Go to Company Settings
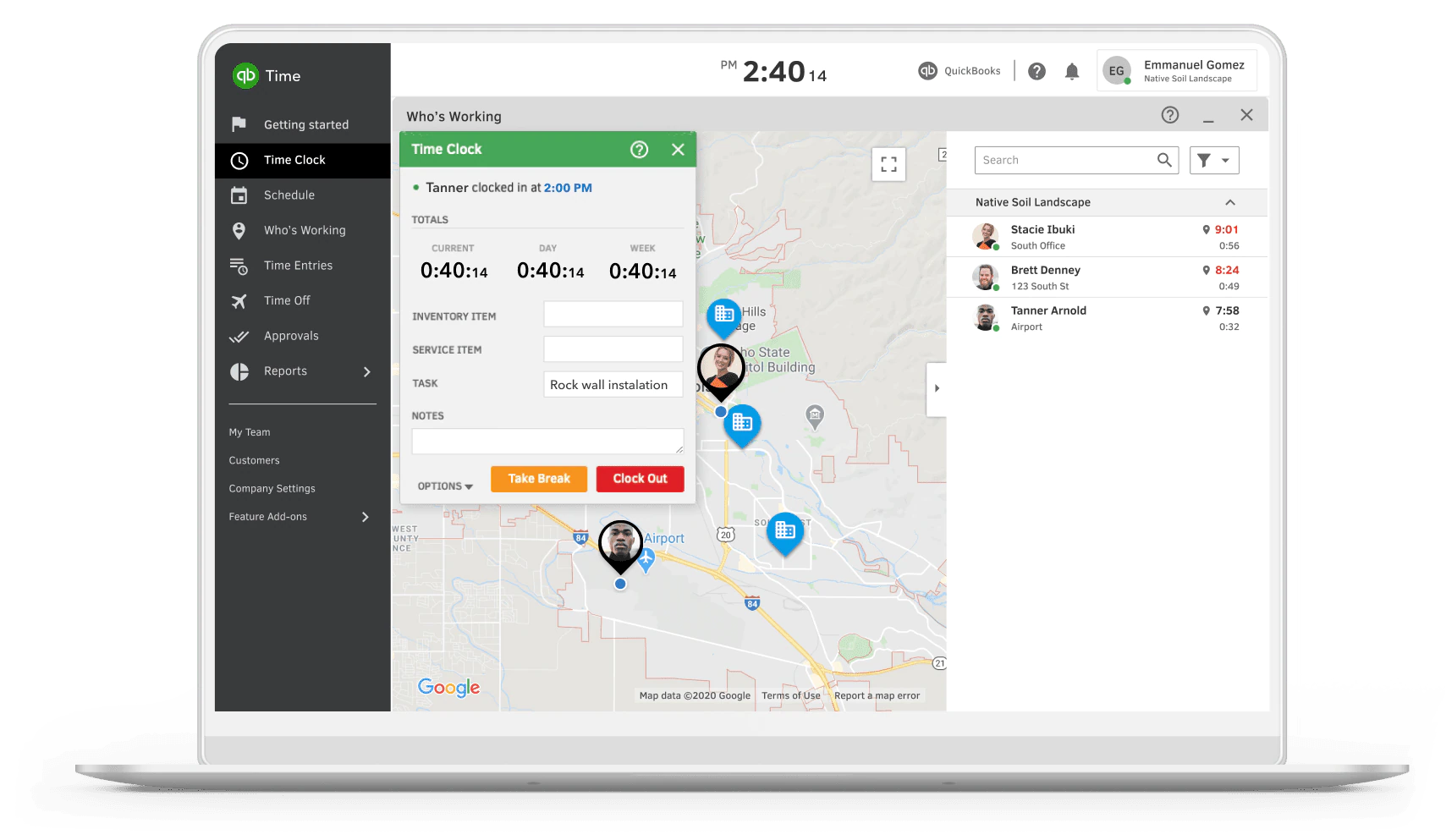 (x=272, y=488)
